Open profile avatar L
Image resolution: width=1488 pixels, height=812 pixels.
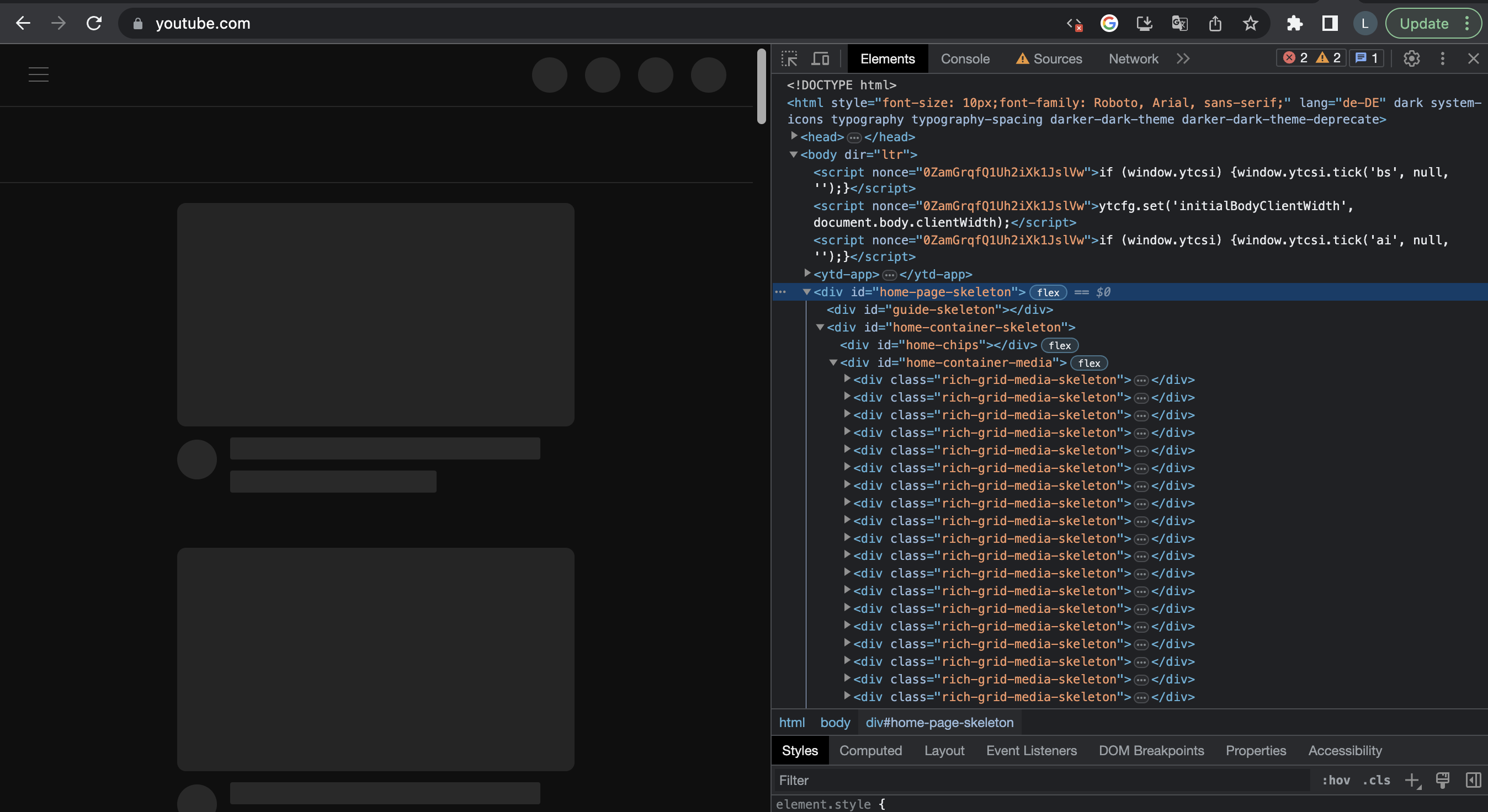point(1365,23)
